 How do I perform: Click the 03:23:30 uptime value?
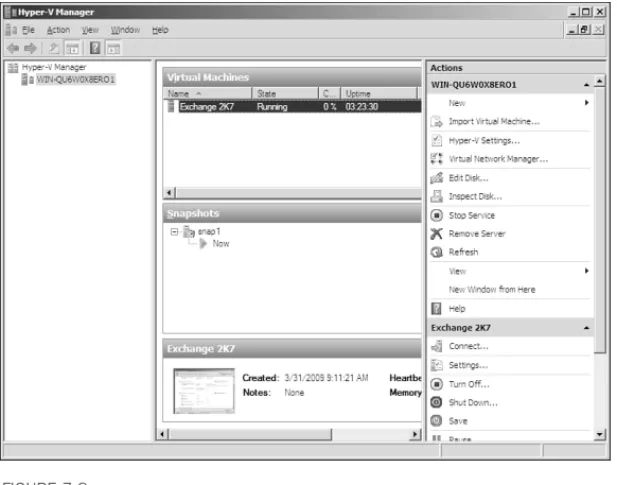pos(362,107)
